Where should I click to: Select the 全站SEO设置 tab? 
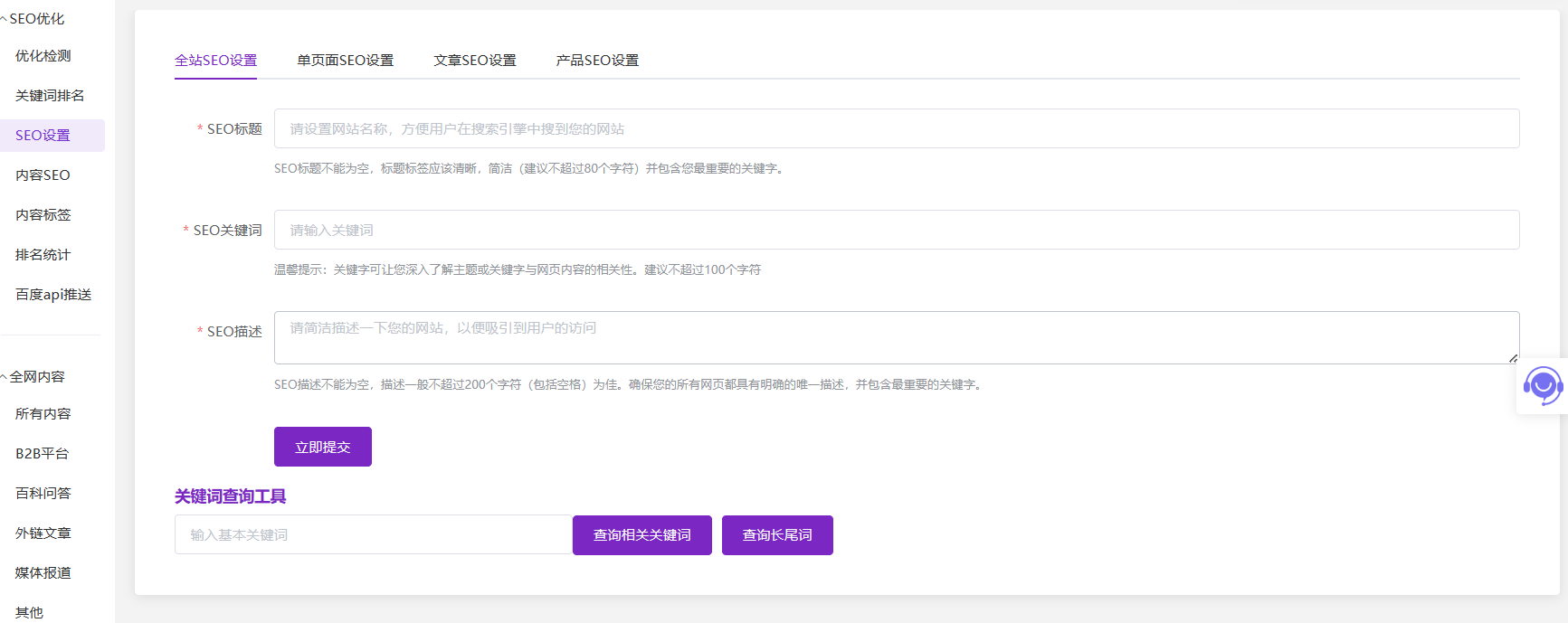pos(215,61)
